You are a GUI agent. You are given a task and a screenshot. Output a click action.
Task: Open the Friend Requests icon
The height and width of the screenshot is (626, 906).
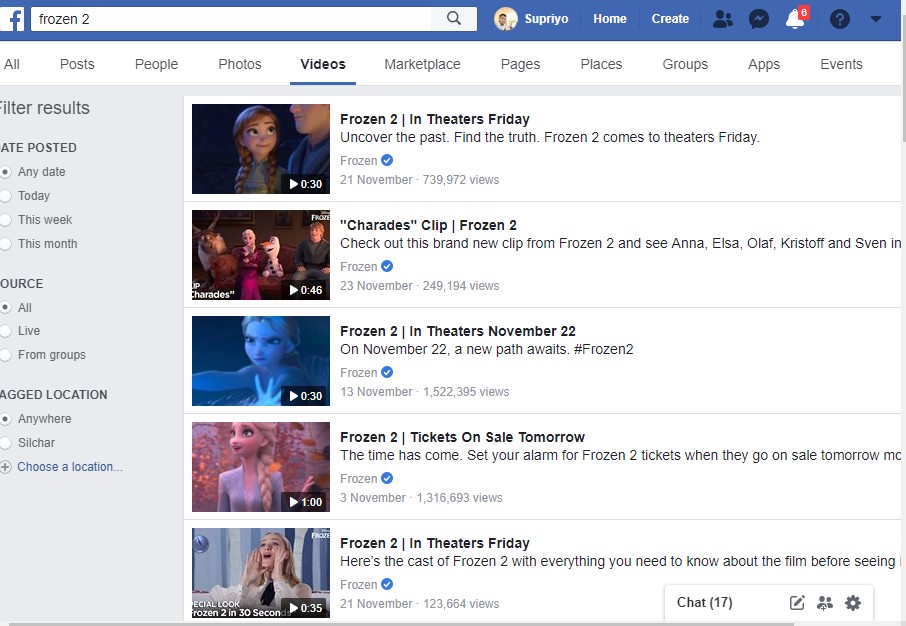(722, 19)
